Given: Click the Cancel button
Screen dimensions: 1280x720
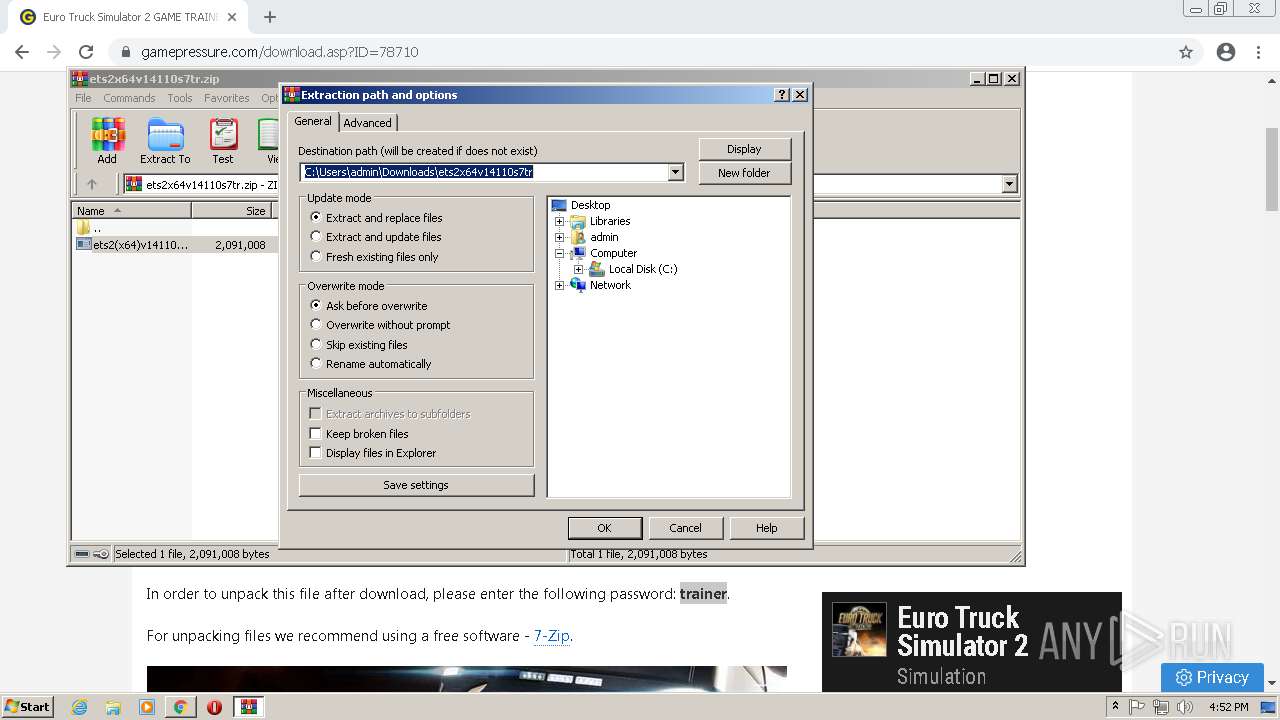Looking at the screenshot, I should click(685, 528).
